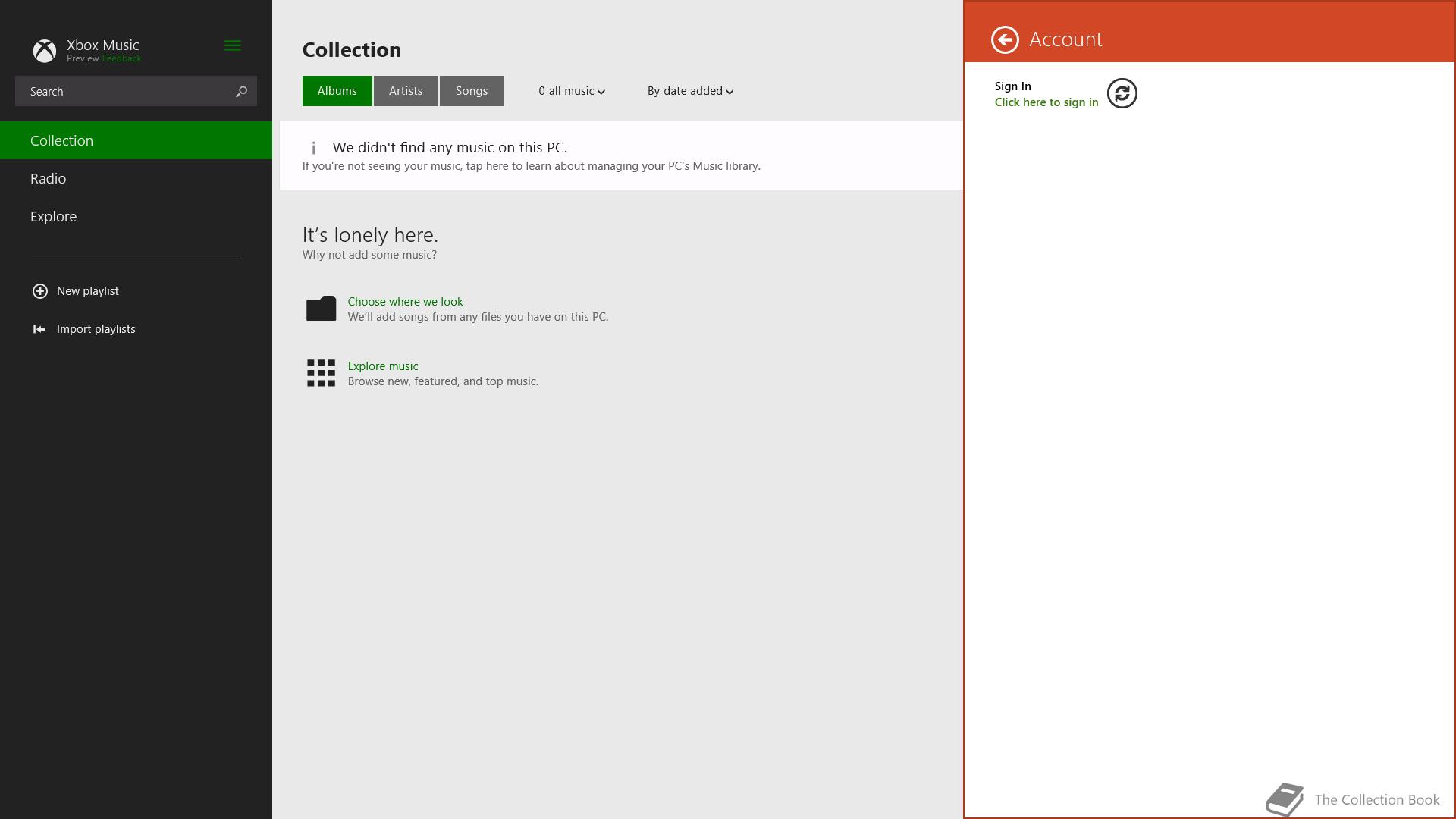
Task: Open the 'Explore music' link
Action: point(383,366)
